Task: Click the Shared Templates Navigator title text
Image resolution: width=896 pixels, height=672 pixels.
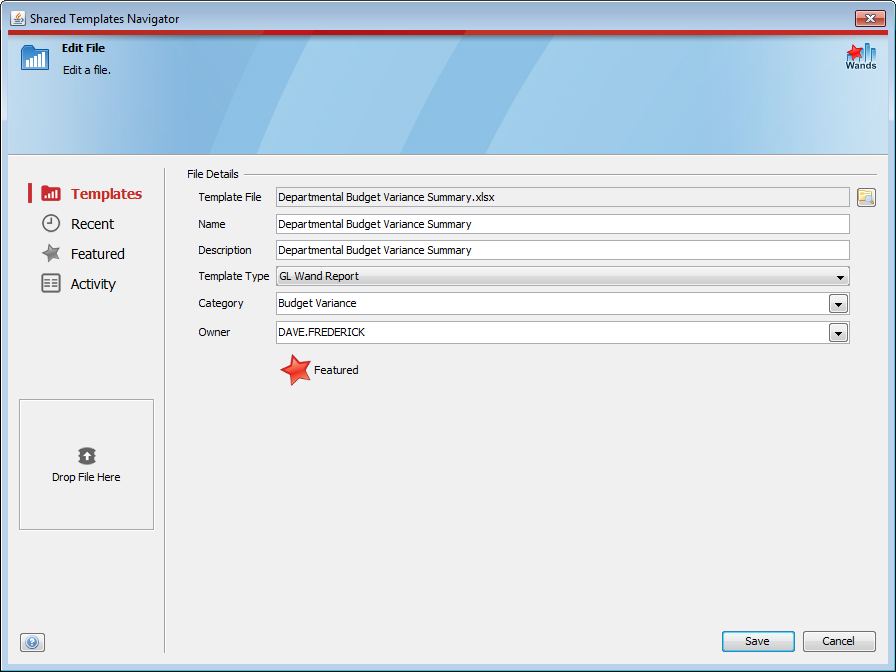Action: point(105,19)
